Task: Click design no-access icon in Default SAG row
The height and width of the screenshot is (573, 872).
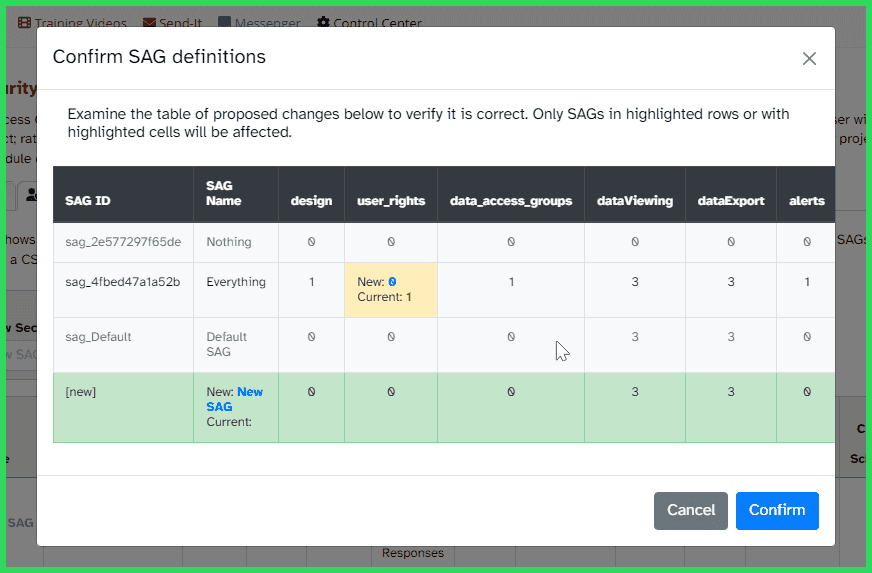Action: 311,337
